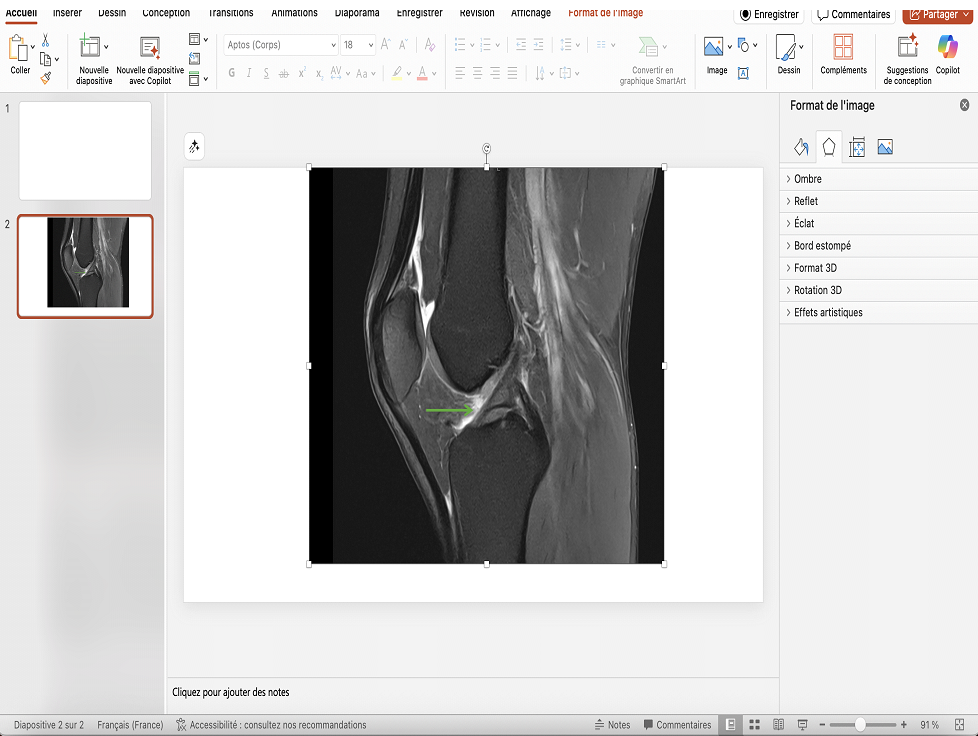The width and height of the screenshot is (978, 736).
Task: Click the Suggestions de conception icon
Action: (x=907, y=48)
